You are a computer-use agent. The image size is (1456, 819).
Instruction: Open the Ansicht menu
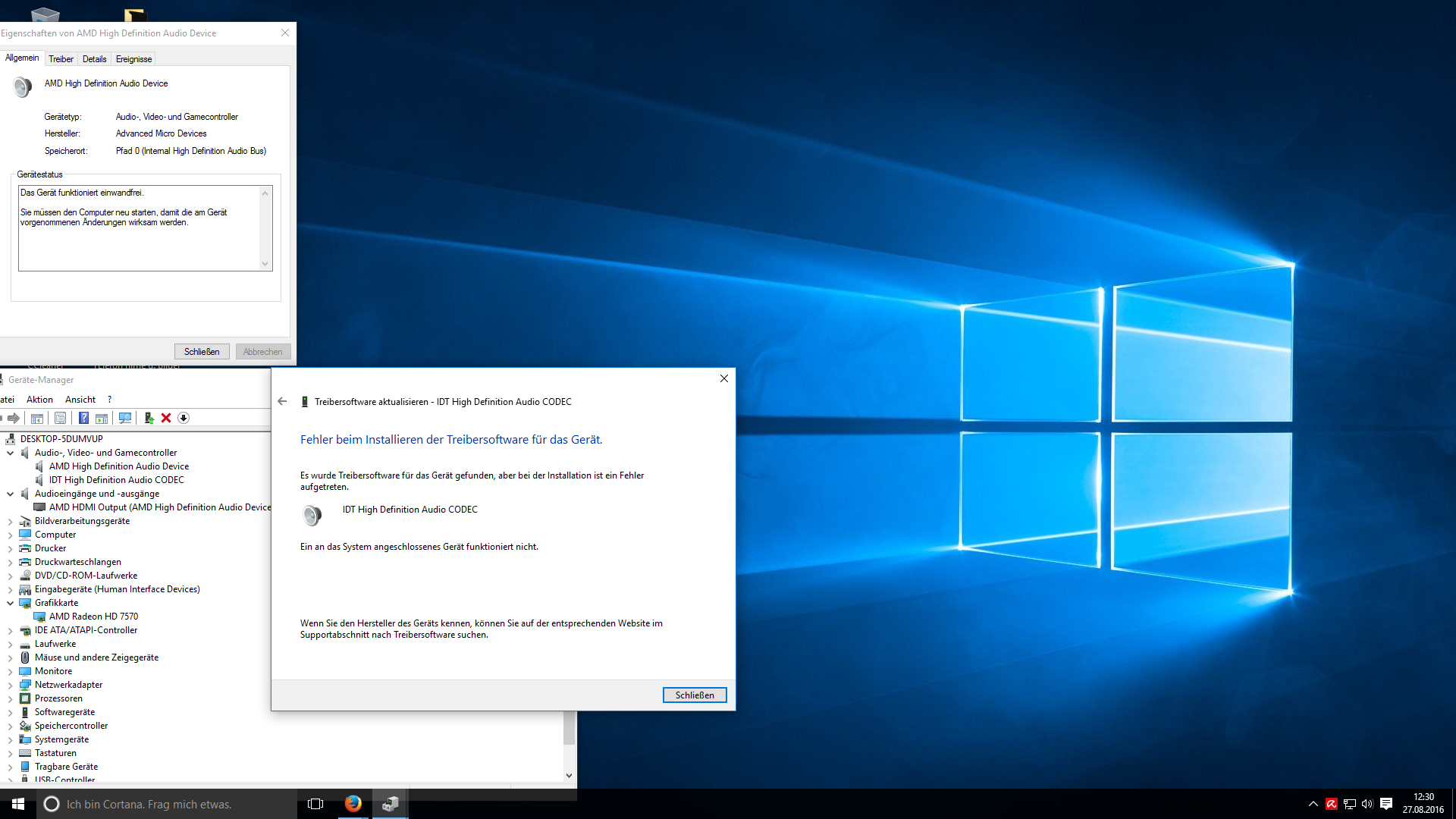click(80, 400)
